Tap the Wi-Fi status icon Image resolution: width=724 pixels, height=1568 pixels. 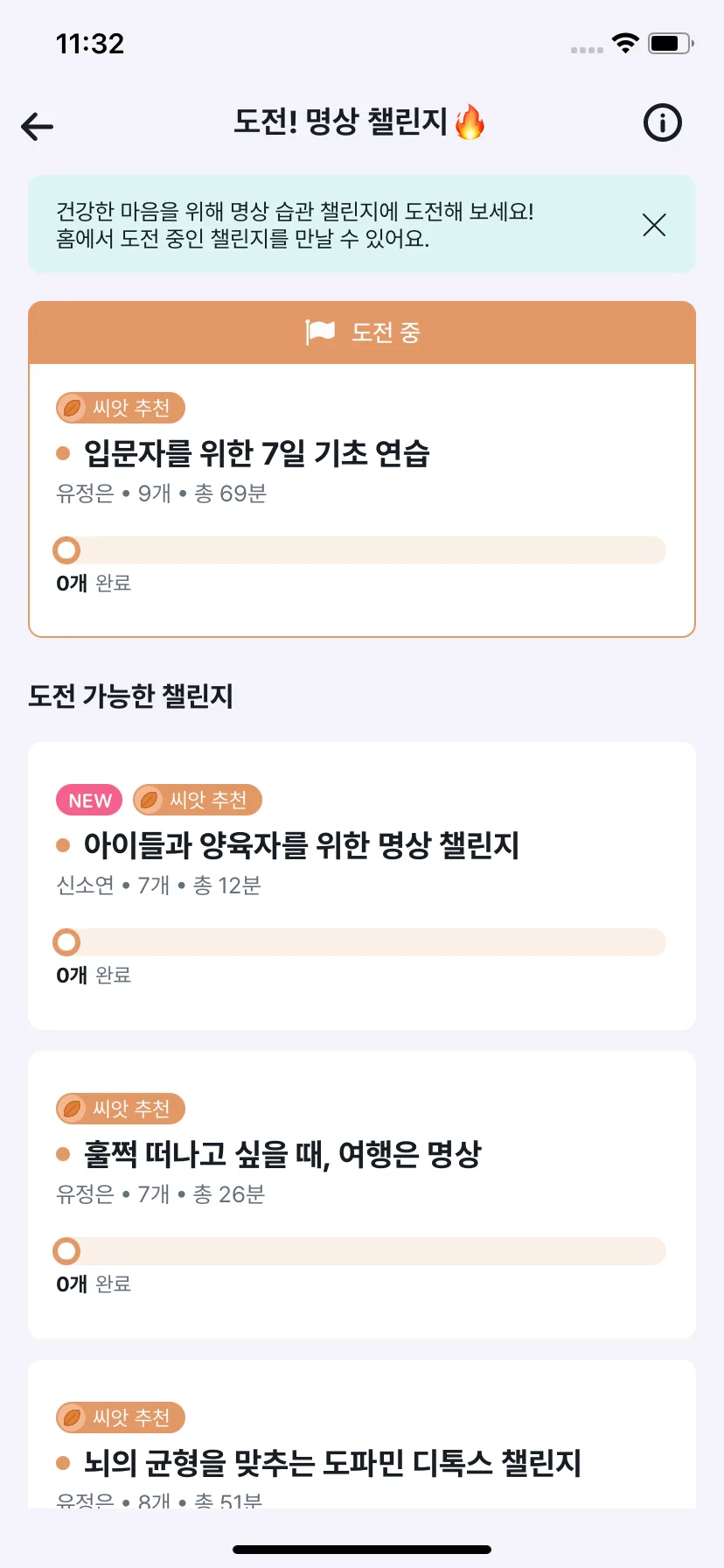tap(625, 43)
